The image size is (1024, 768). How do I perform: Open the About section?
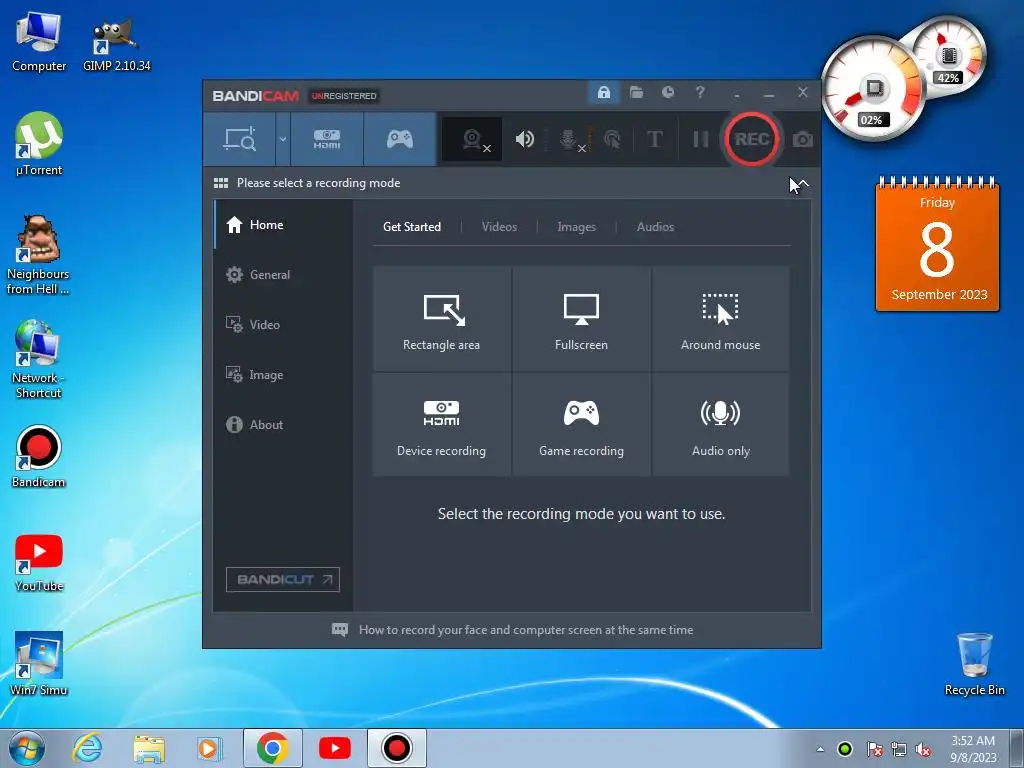tap(283, 424)
